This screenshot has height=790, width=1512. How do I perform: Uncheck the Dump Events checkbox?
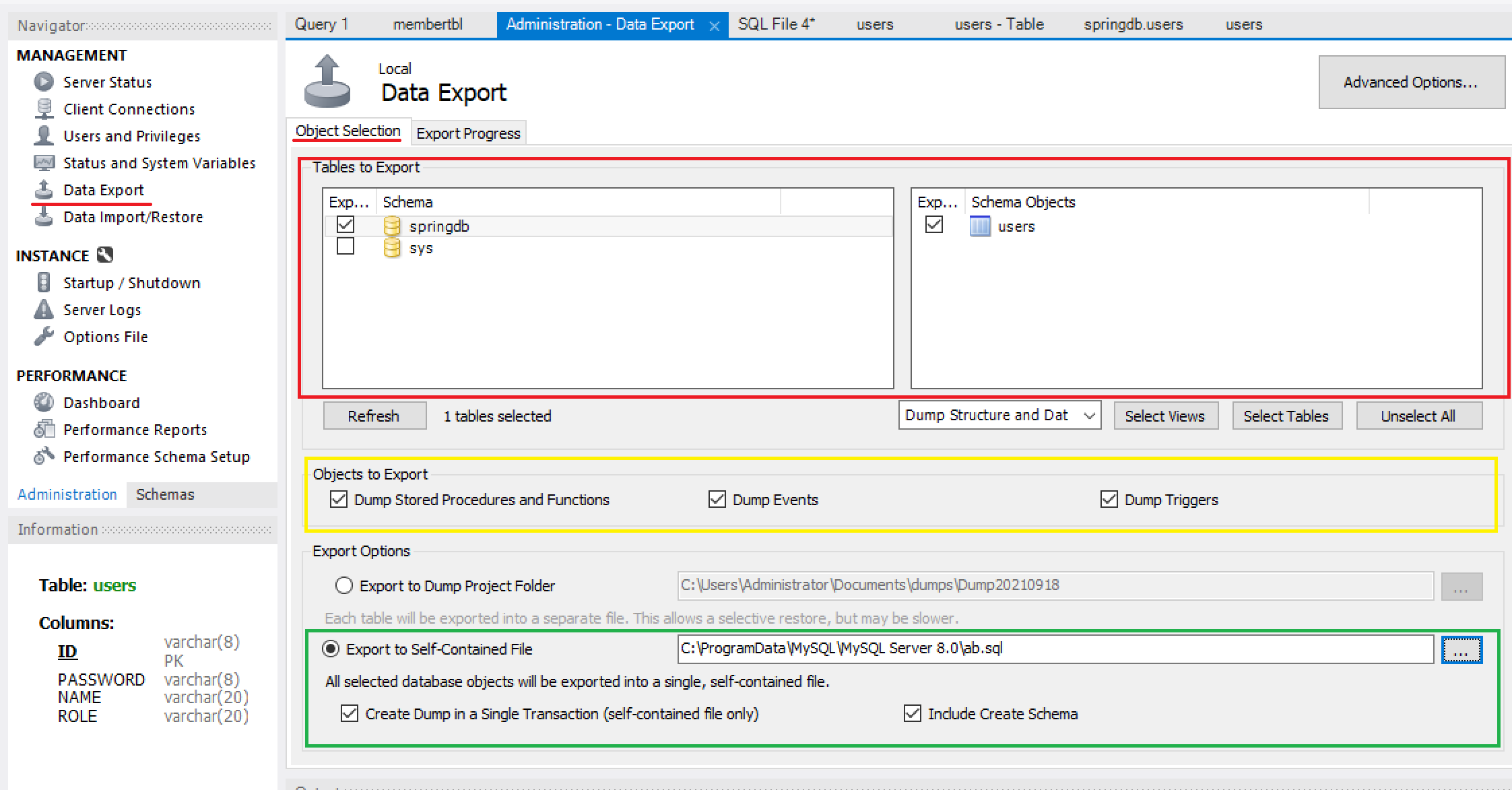717,500
